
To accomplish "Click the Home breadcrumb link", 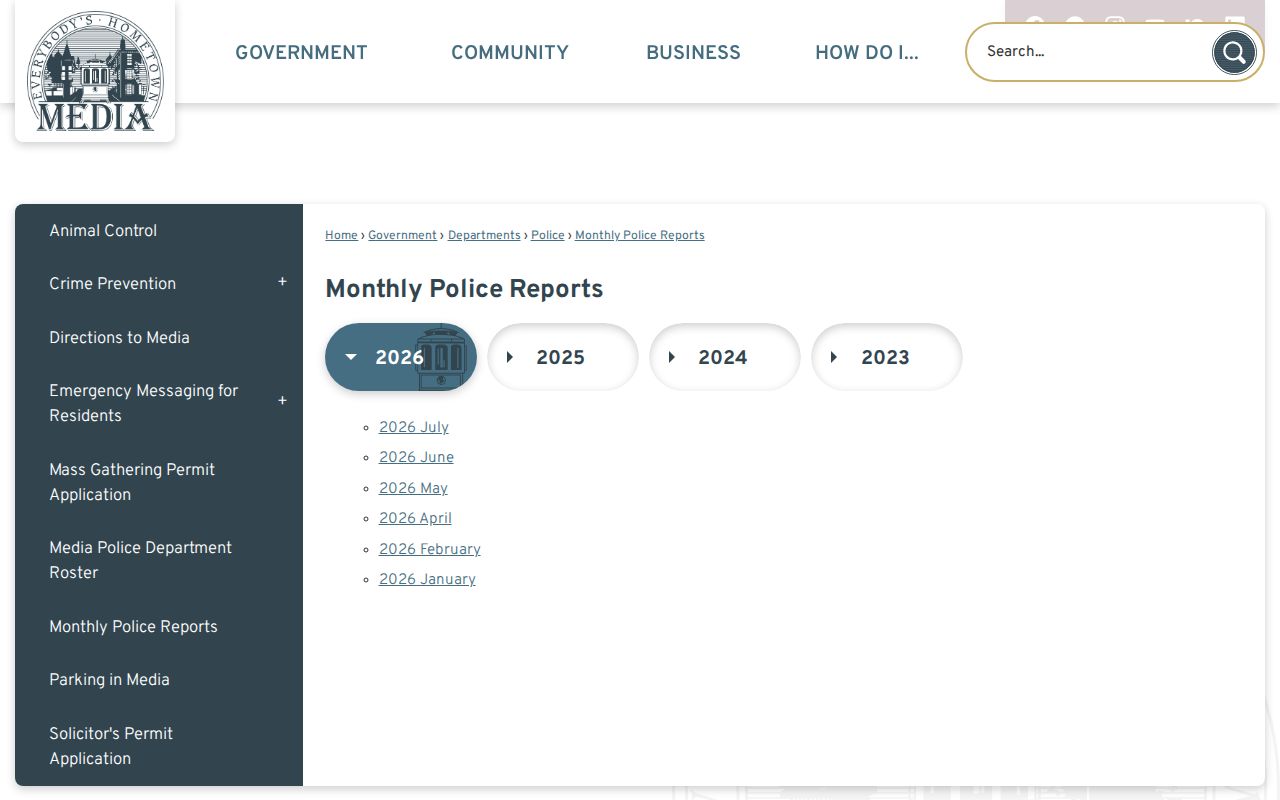I will (341, 236).
